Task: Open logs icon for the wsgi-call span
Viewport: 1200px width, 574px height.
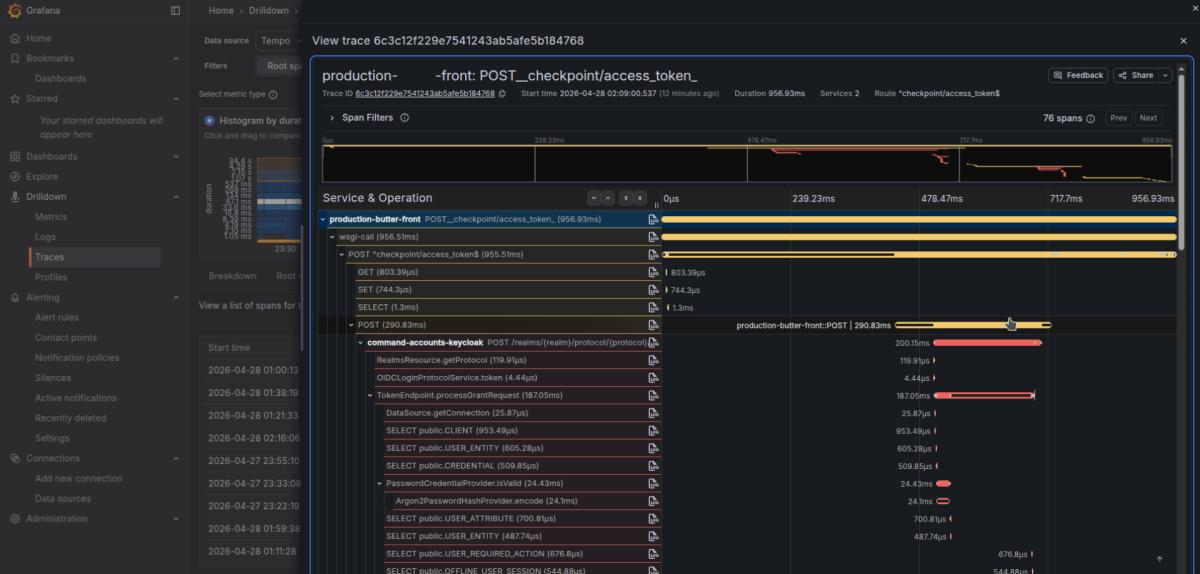Action: click(653, 237)
